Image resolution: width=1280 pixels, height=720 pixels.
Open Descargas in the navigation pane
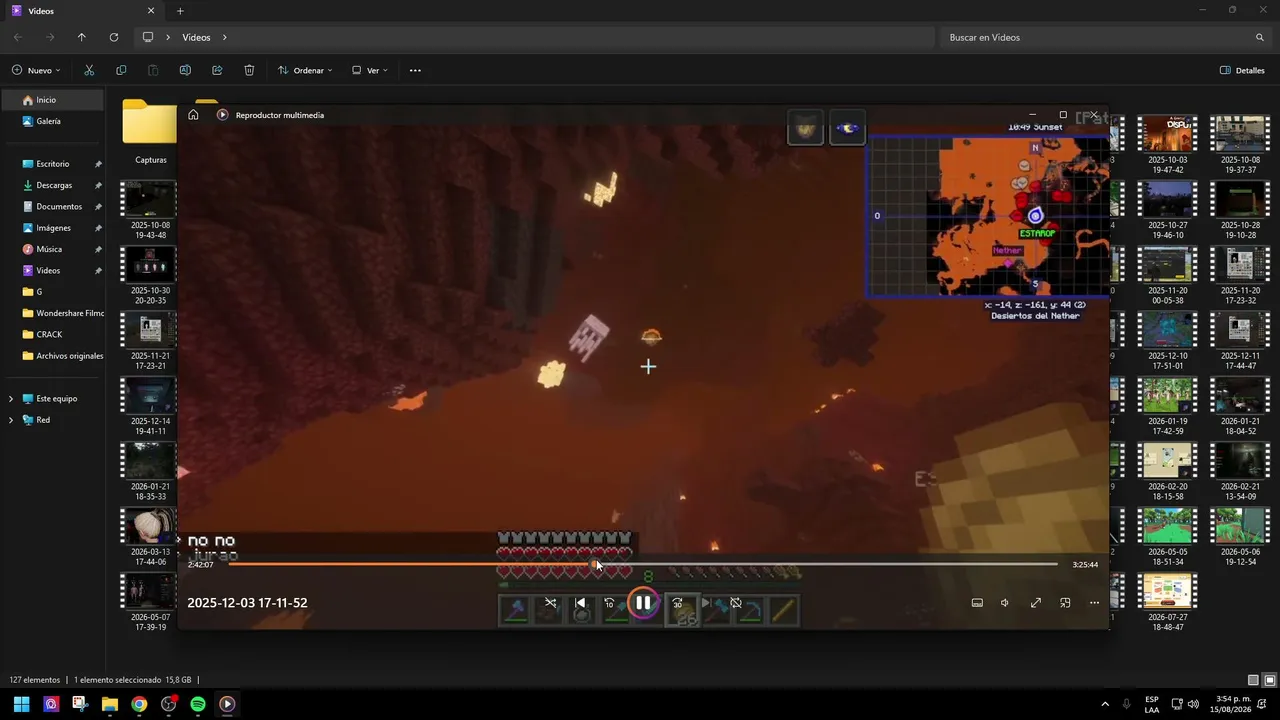pyautogui.click(x=52, y=185)
